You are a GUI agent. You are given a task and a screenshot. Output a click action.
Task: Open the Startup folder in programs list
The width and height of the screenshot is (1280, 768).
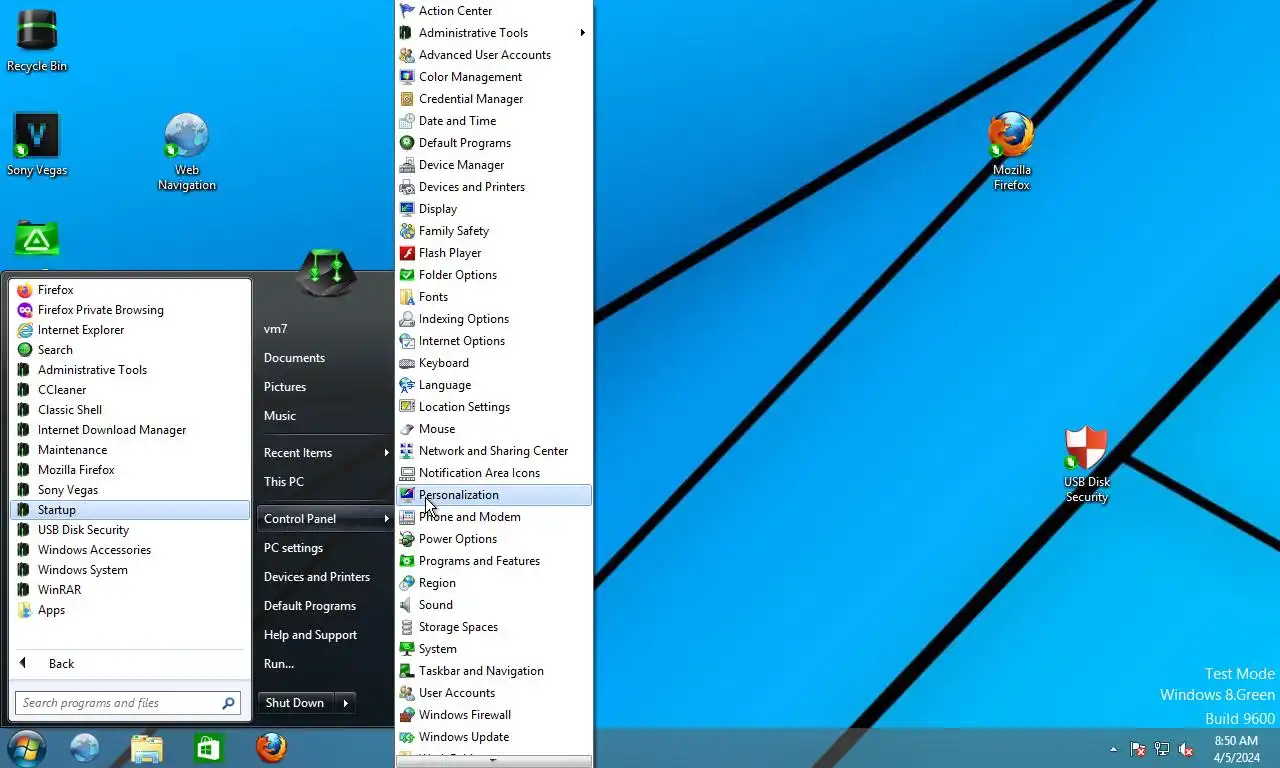click(x=130, y=510)
